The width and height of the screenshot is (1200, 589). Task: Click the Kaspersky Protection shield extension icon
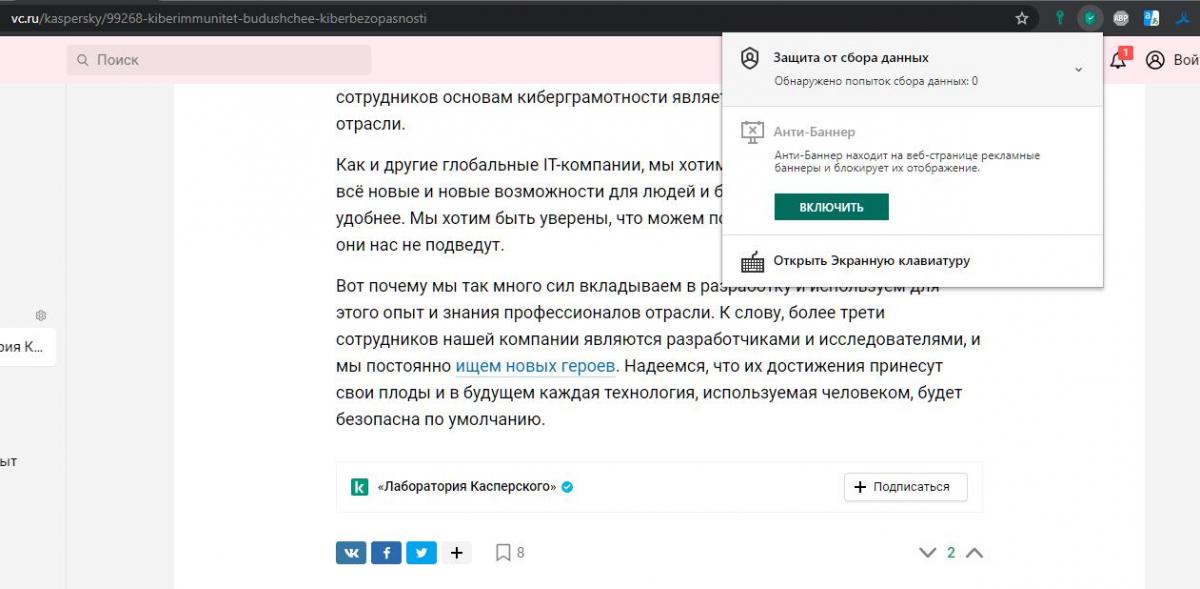(x=1091, y=18)
